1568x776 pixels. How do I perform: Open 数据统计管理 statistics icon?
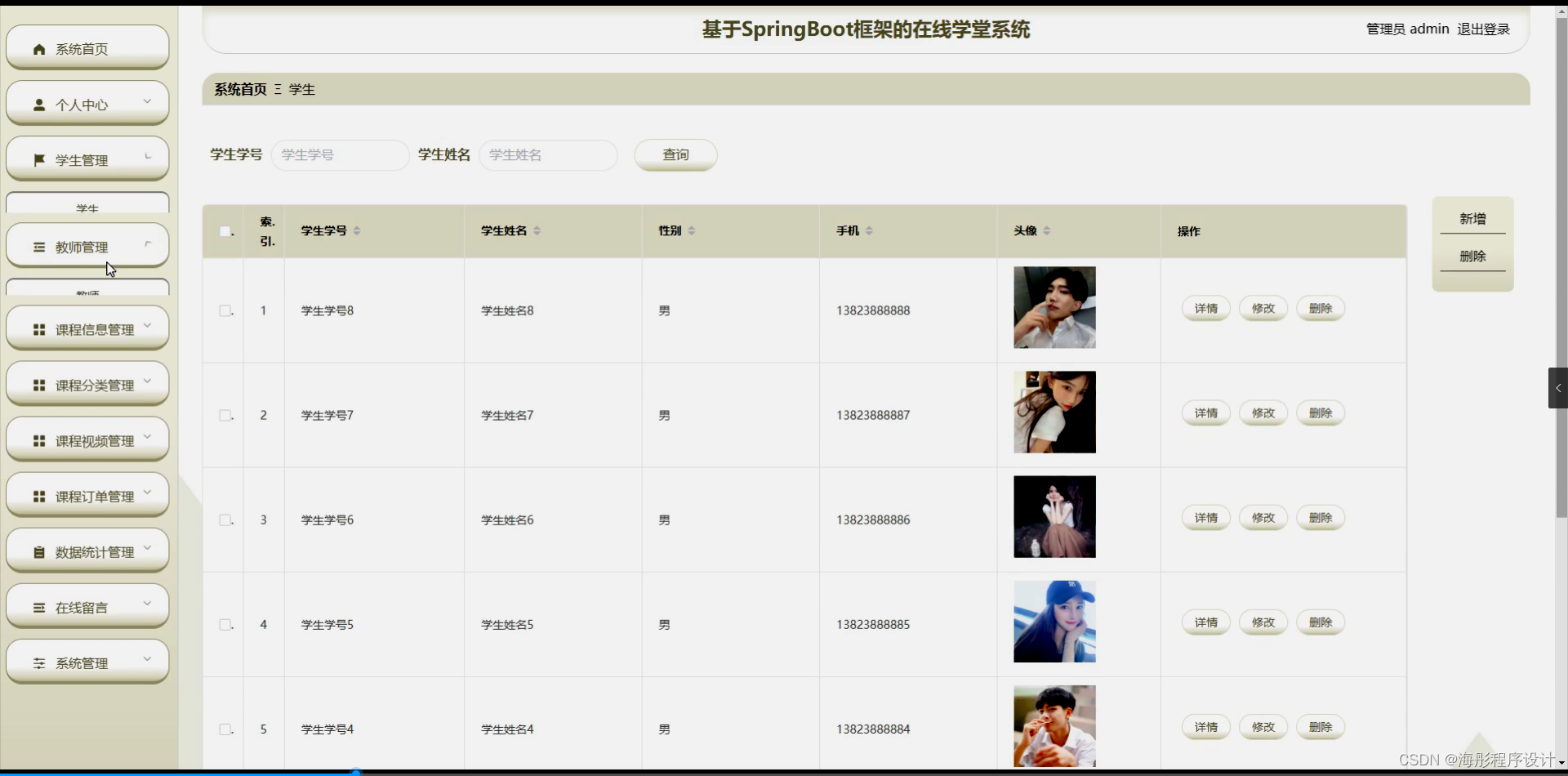pos(38,551)
